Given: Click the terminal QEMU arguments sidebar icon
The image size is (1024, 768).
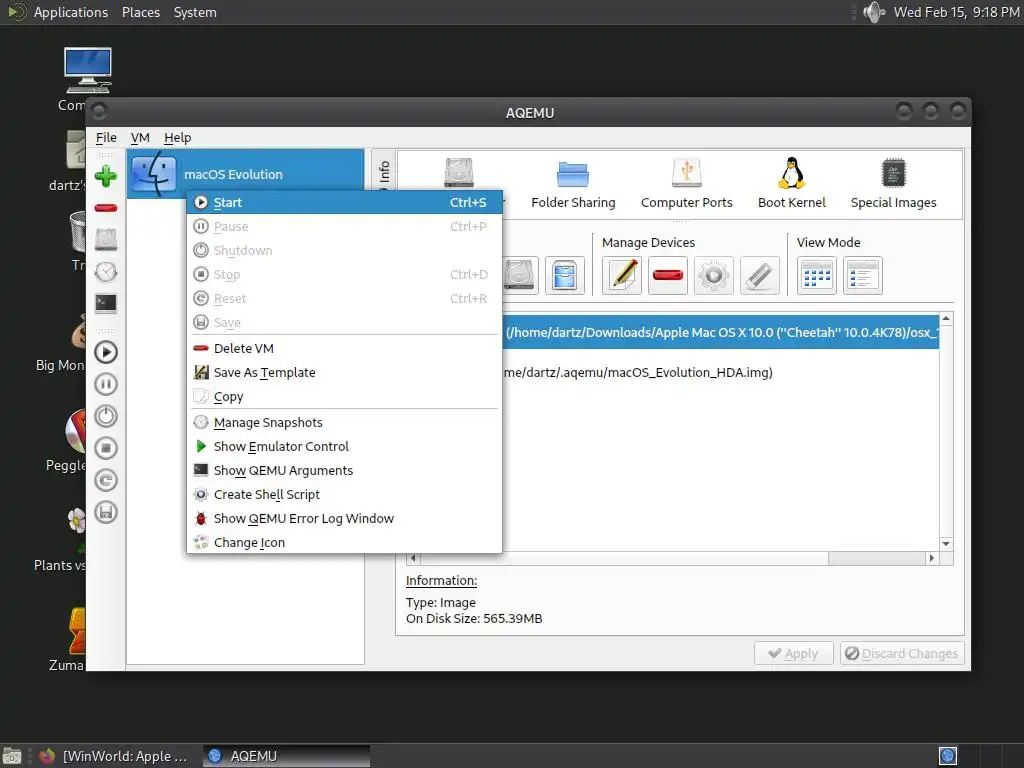Looking at the screenshot, I should pyautogui.click(x=106, y=304).
